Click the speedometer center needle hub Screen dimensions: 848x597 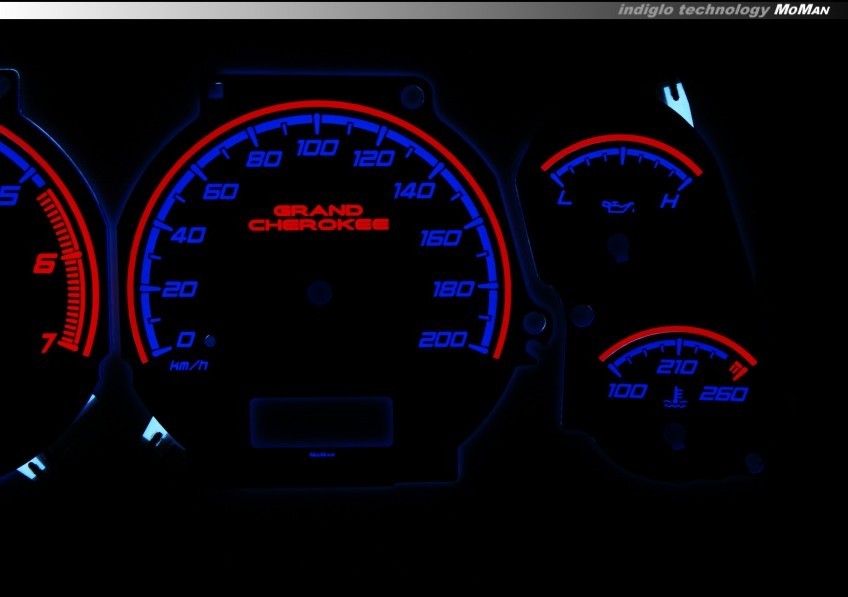[319, 292]
